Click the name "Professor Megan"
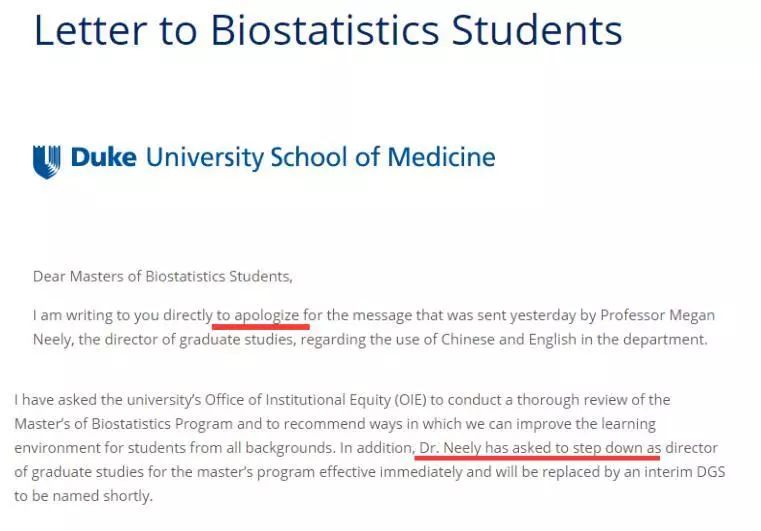 [658, 315]
